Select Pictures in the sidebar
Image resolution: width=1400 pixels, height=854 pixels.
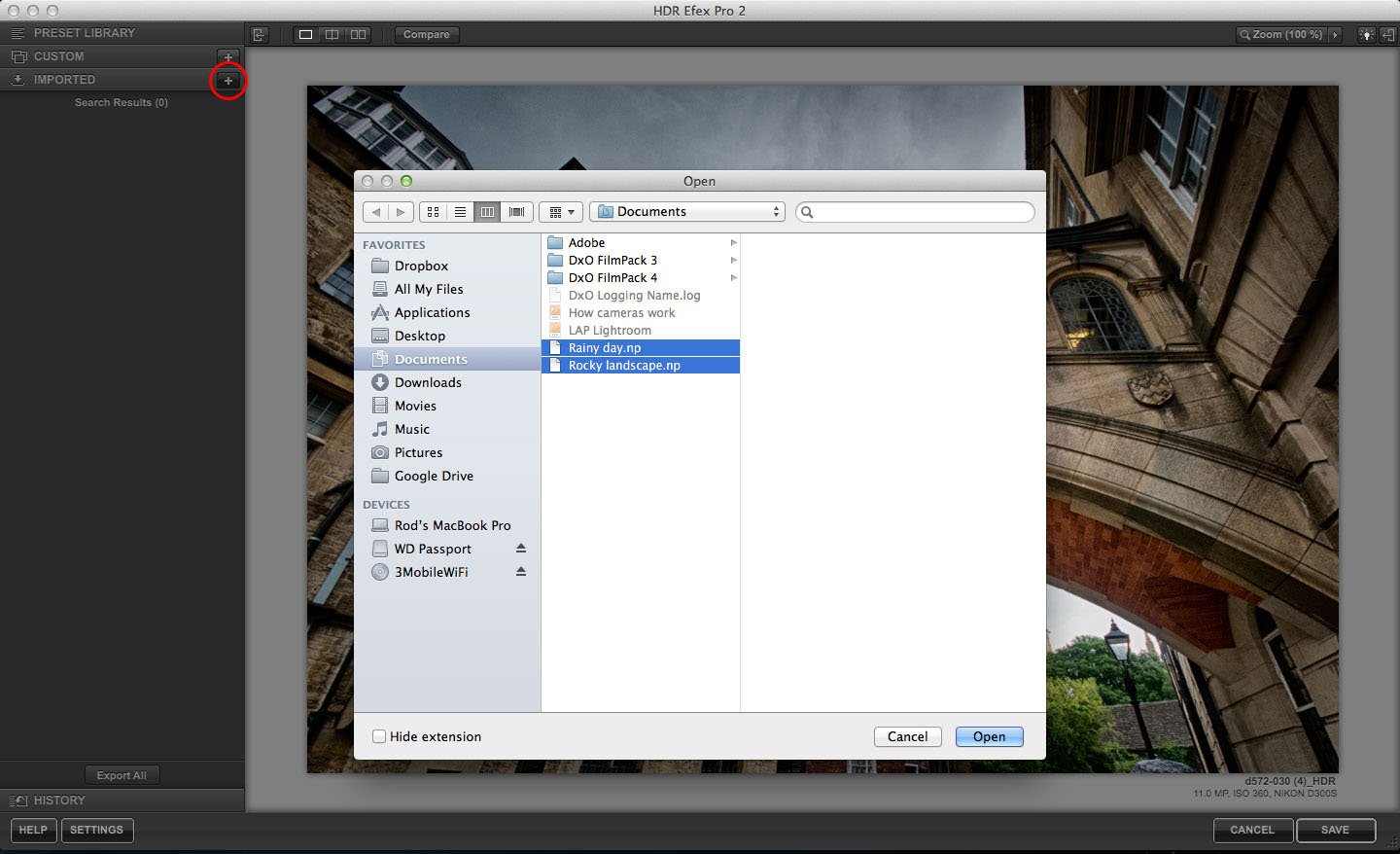447,452
